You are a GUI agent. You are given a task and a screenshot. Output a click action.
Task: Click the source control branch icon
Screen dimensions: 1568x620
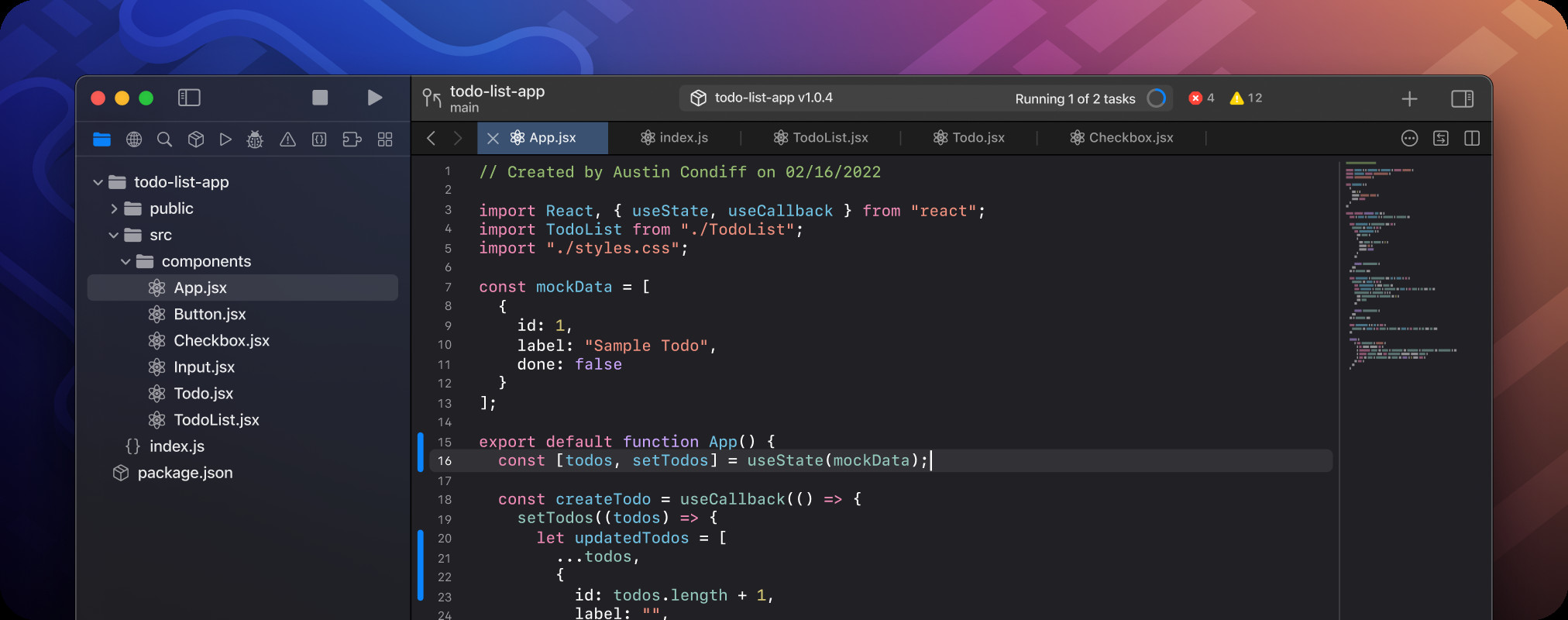432,98
